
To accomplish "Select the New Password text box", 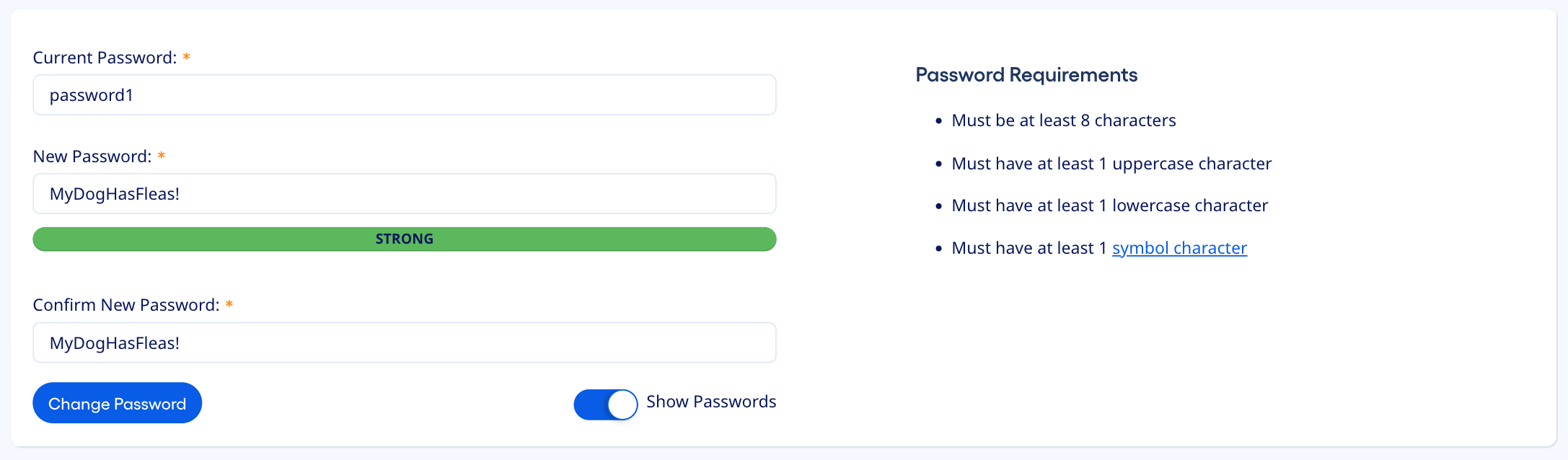I will (x=404, y=193).
